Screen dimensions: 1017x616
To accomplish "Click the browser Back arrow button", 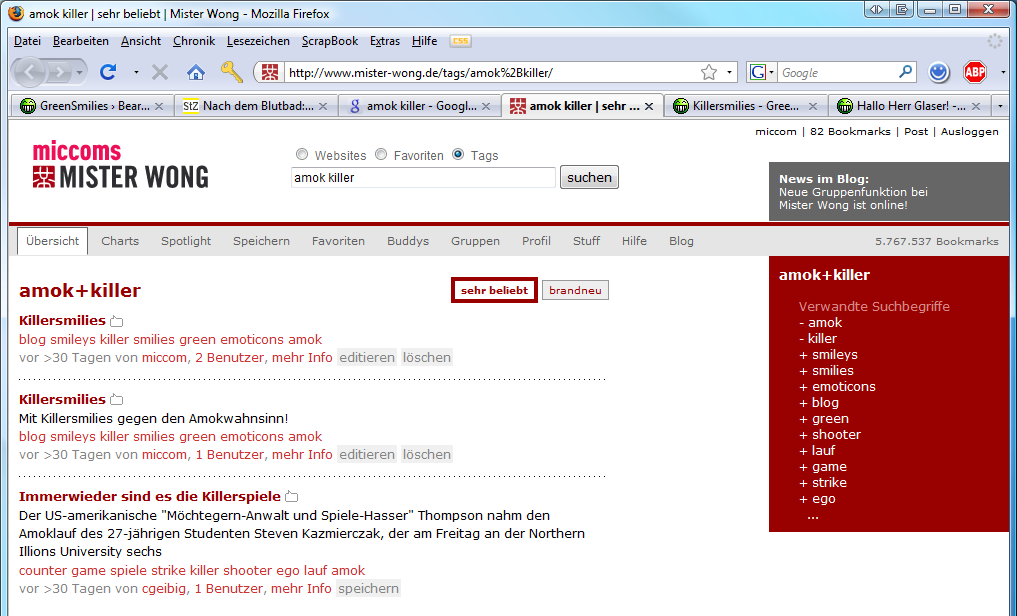I will pos(30,72).
